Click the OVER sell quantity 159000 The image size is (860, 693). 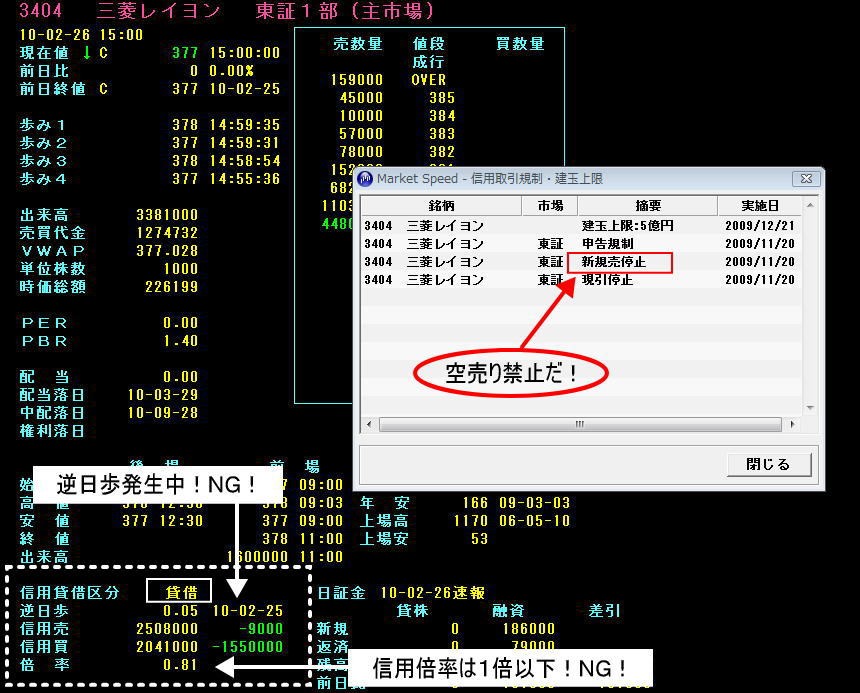click(357, 80)
